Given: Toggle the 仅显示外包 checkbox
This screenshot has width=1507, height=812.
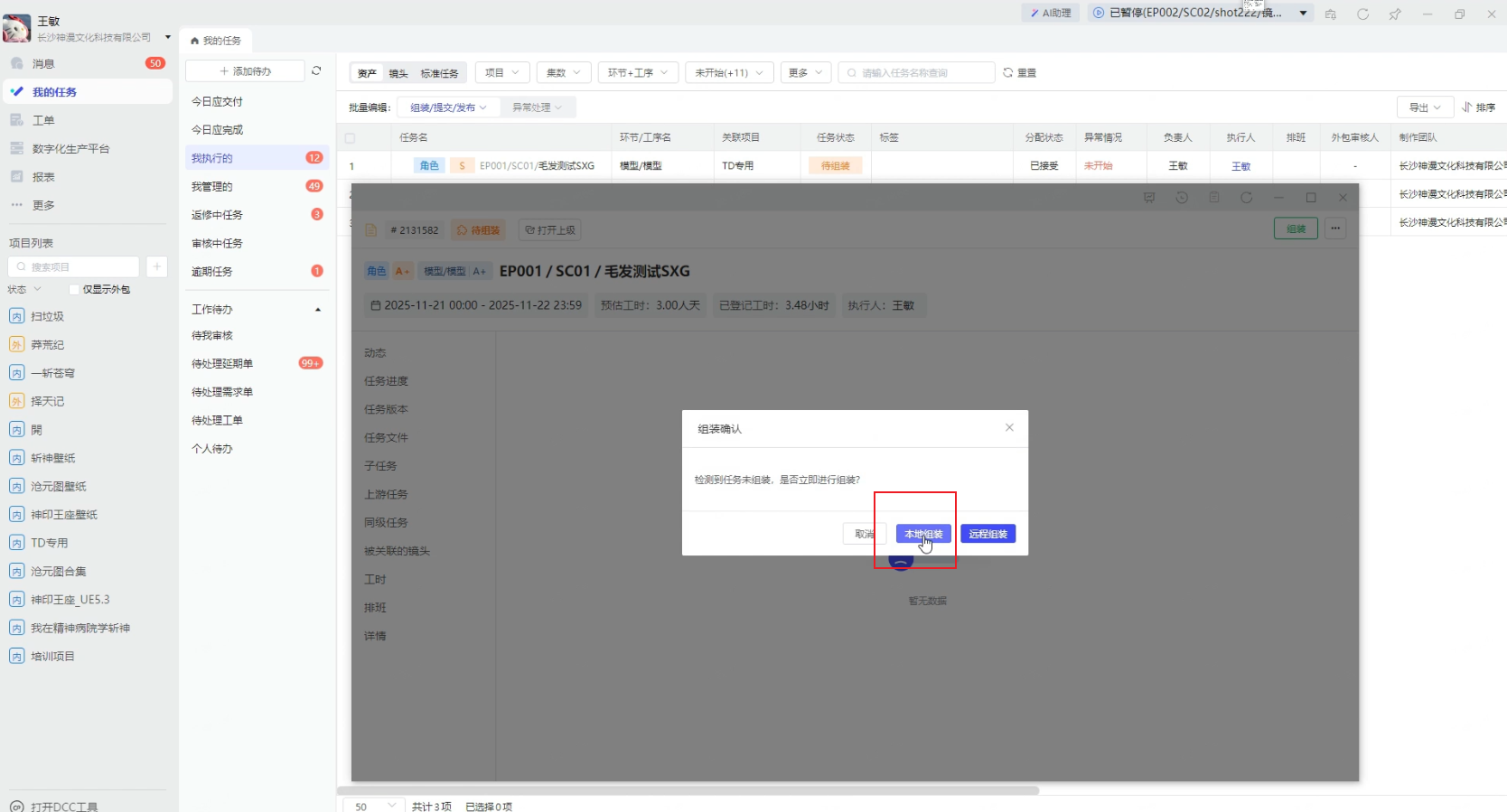Looking at the screenshot, I should 74,289.
